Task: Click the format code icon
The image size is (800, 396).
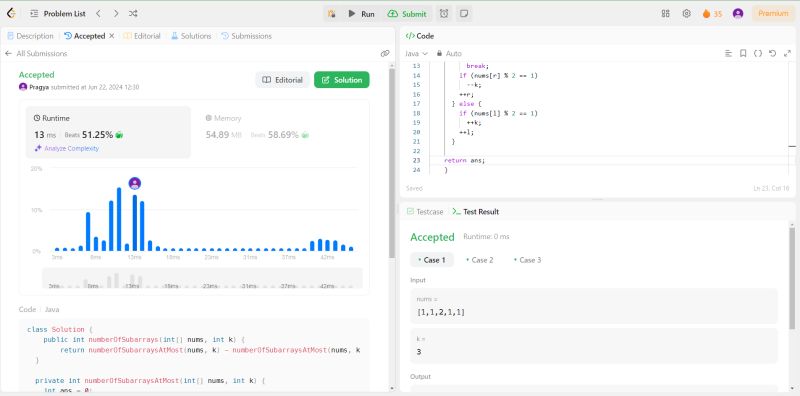Action: pos(729,54)
